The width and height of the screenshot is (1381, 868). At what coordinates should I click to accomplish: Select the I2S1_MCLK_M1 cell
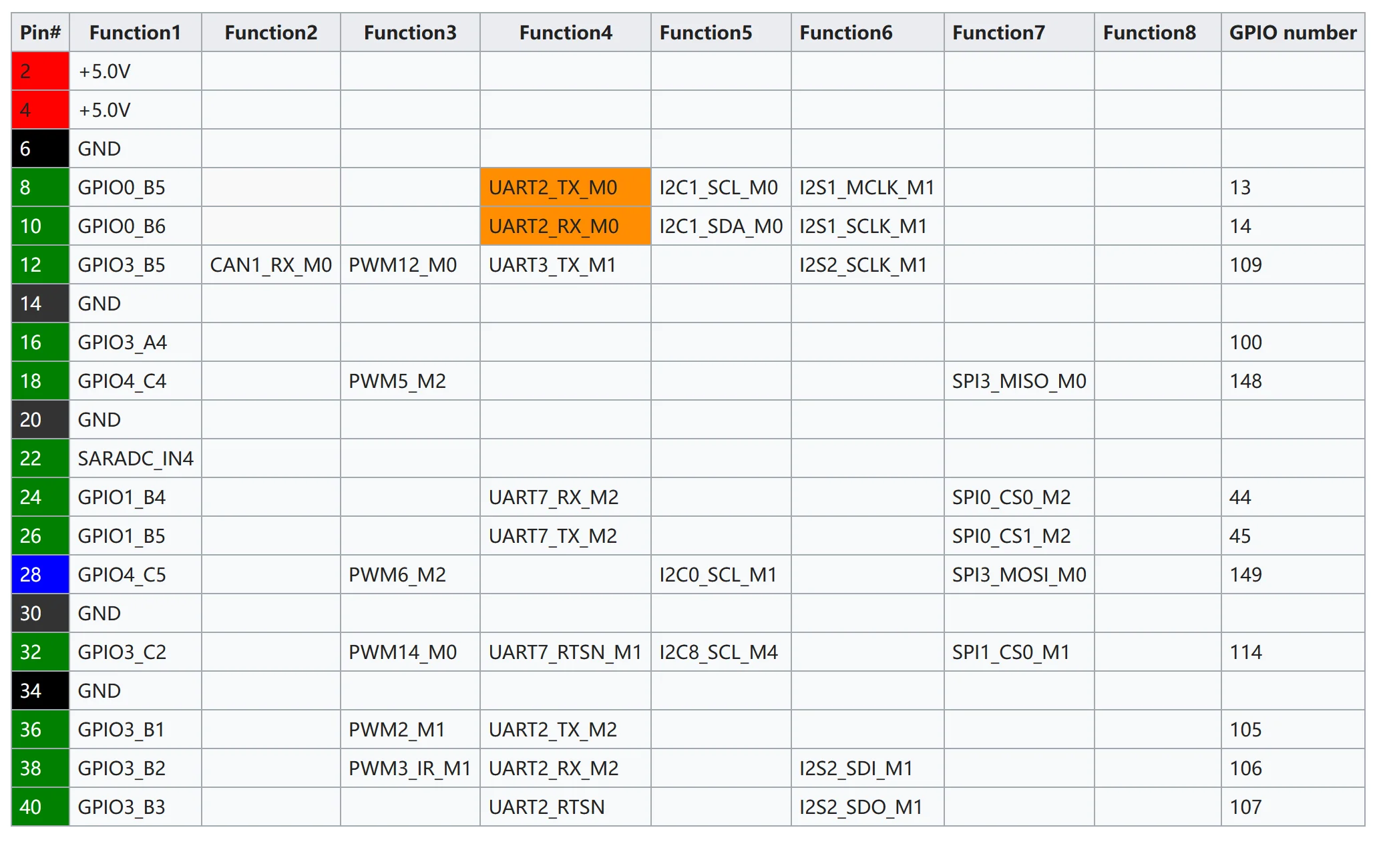click(x=867, y=188)
